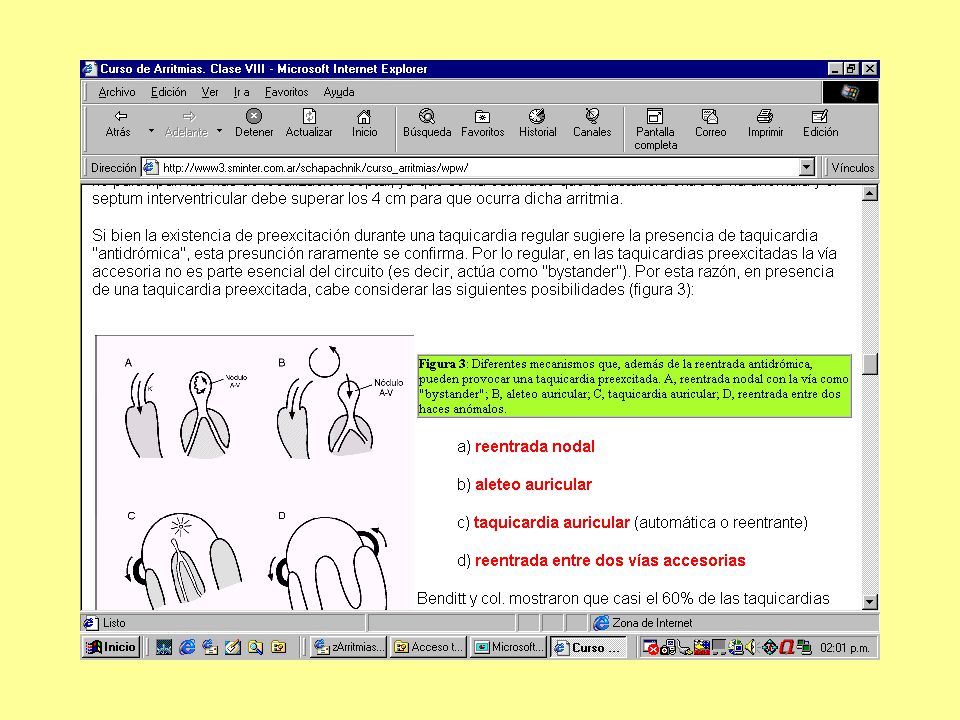Click the green "Figura 3" caption box
960x720 pixels.
point(634,386)
